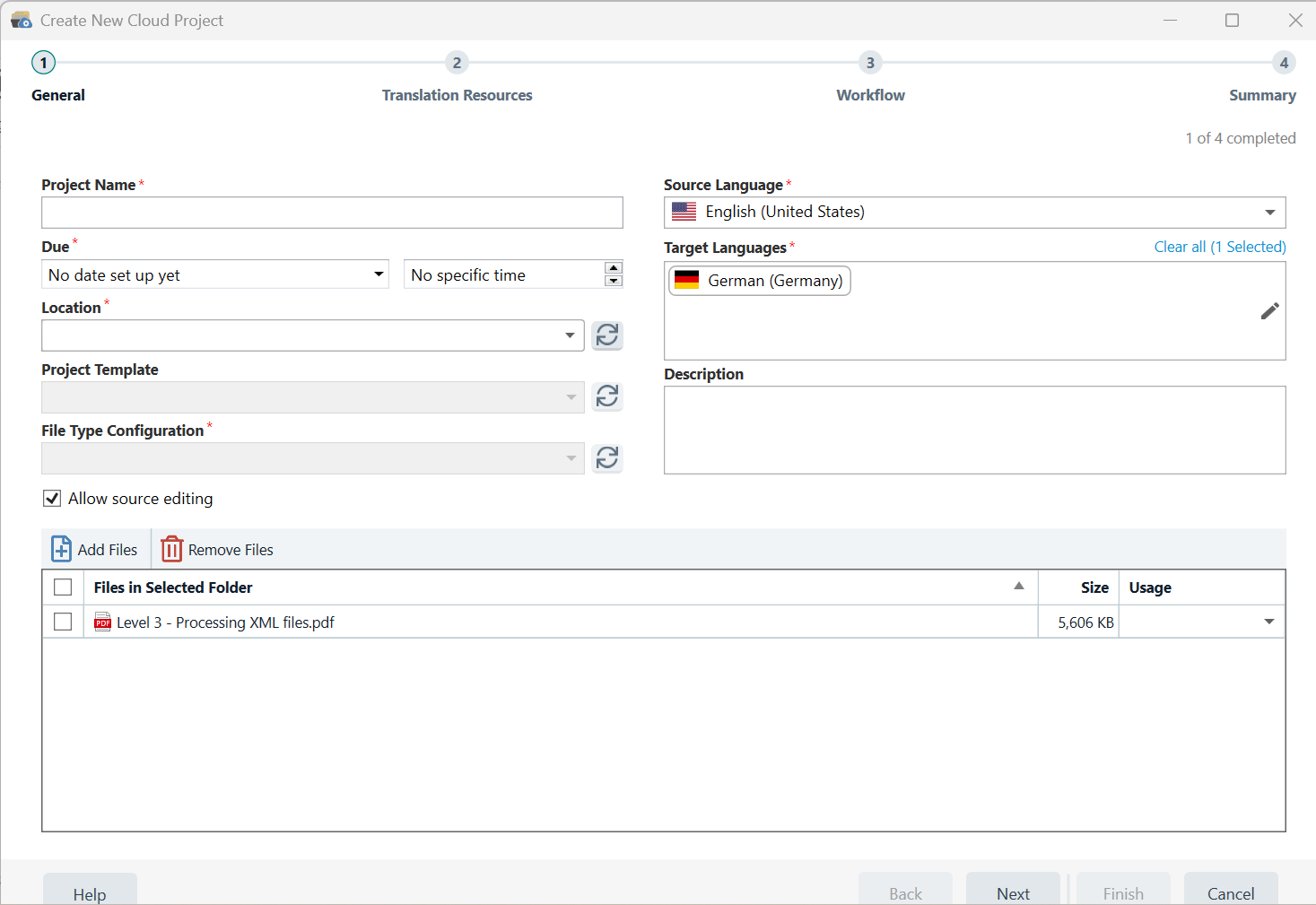Go to the Translation Resources step
The image size is (1316, 905).
coord(457,63)
